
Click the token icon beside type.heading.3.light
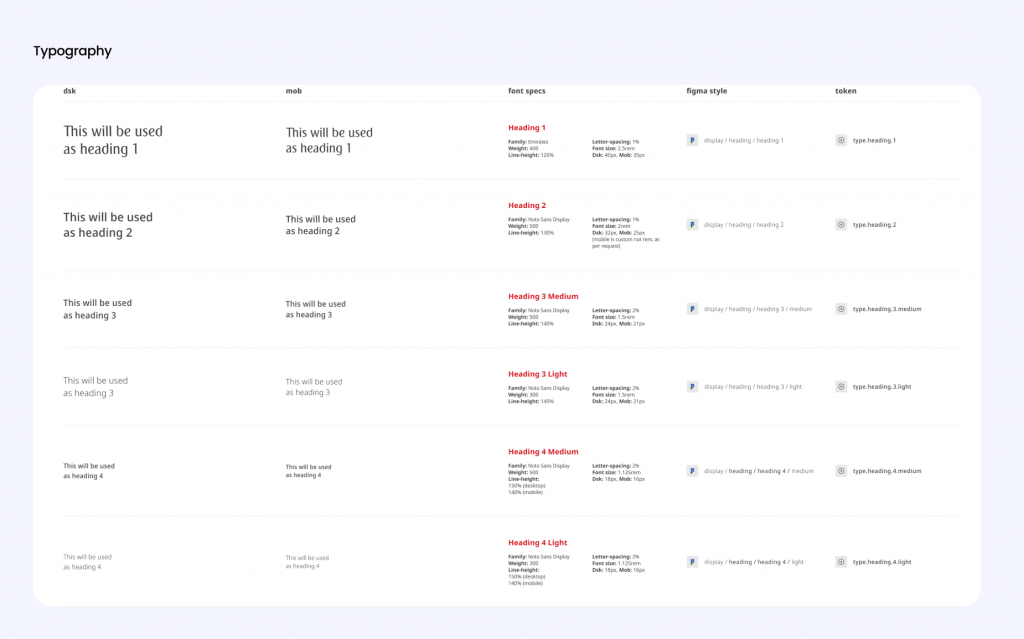tap(841, 386)
